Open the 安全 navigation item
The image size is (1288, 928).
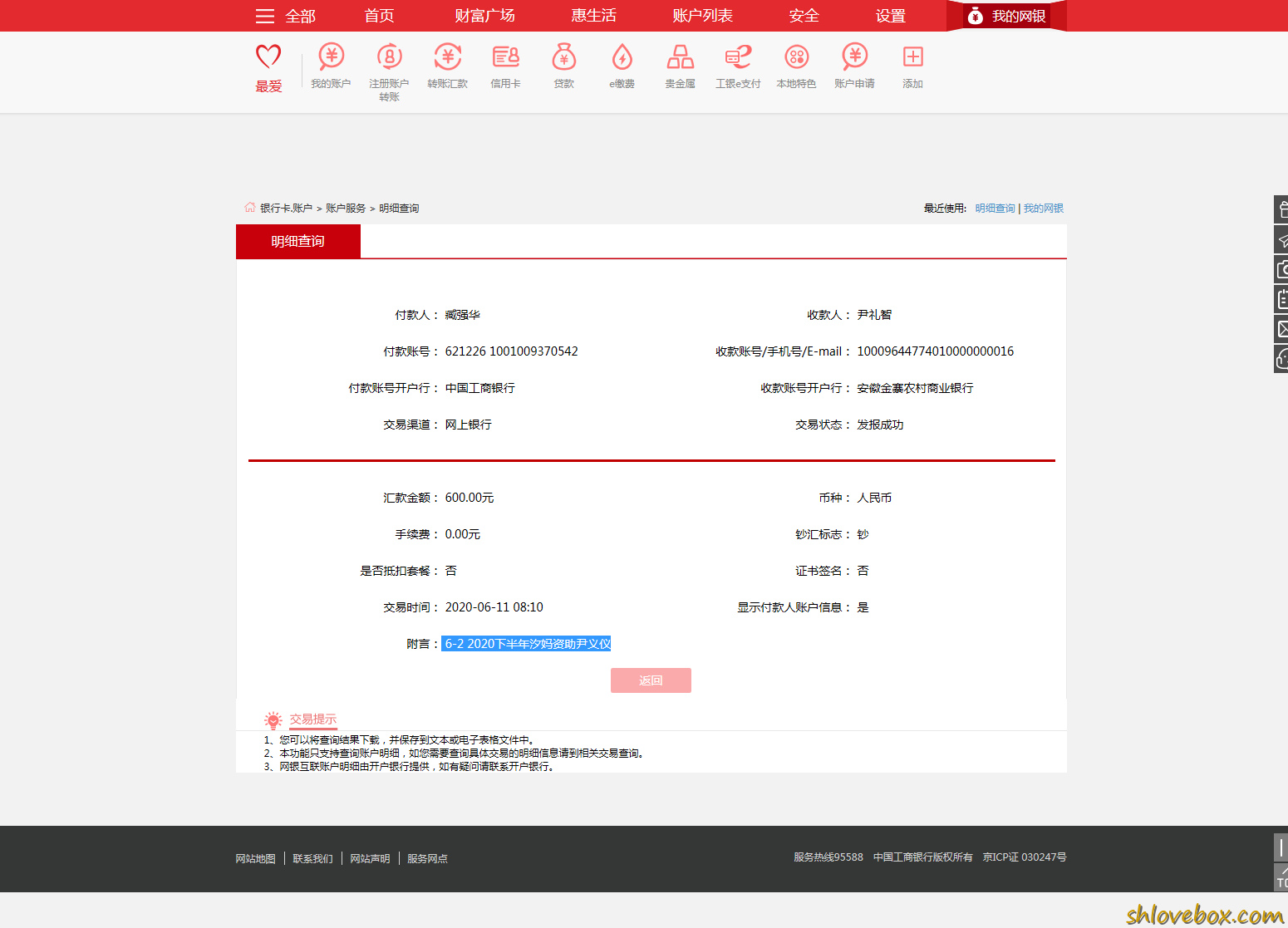[804, 16]
